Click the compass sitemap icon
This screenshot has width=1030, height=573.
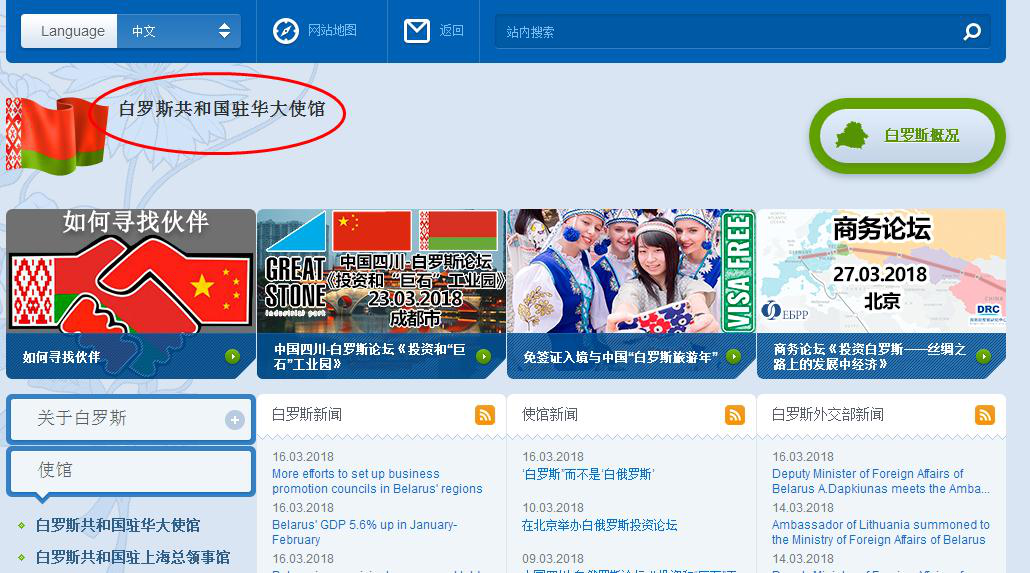[286, 31]
